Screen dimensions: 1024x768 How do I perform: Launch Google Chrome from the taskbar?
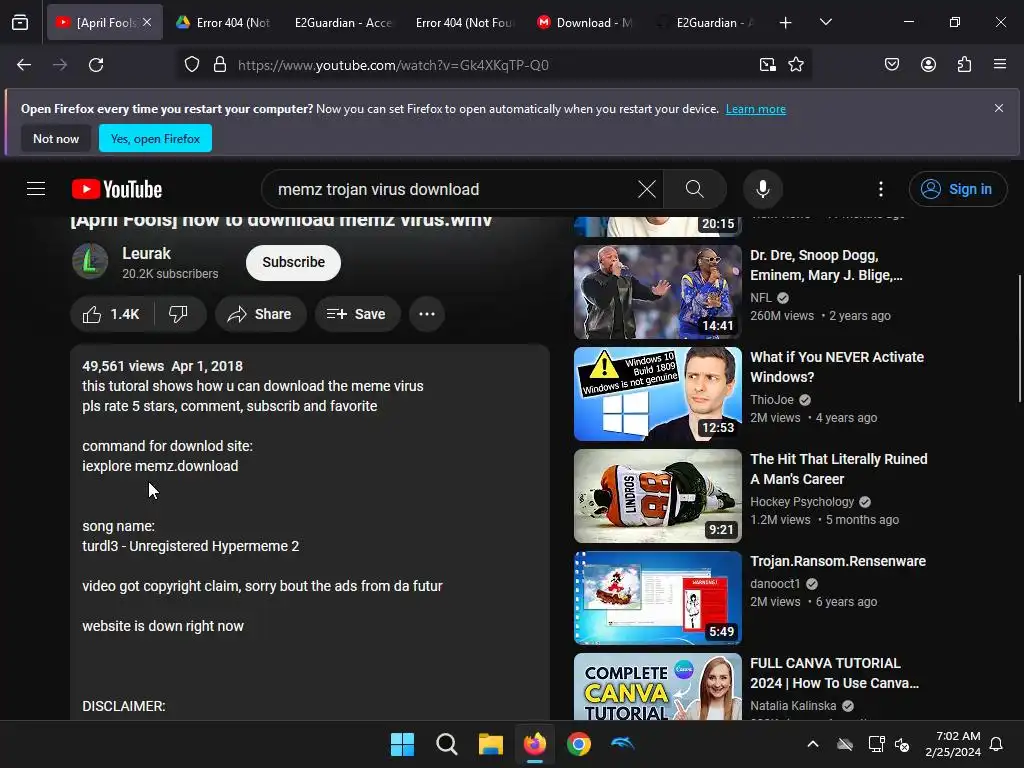579,744
